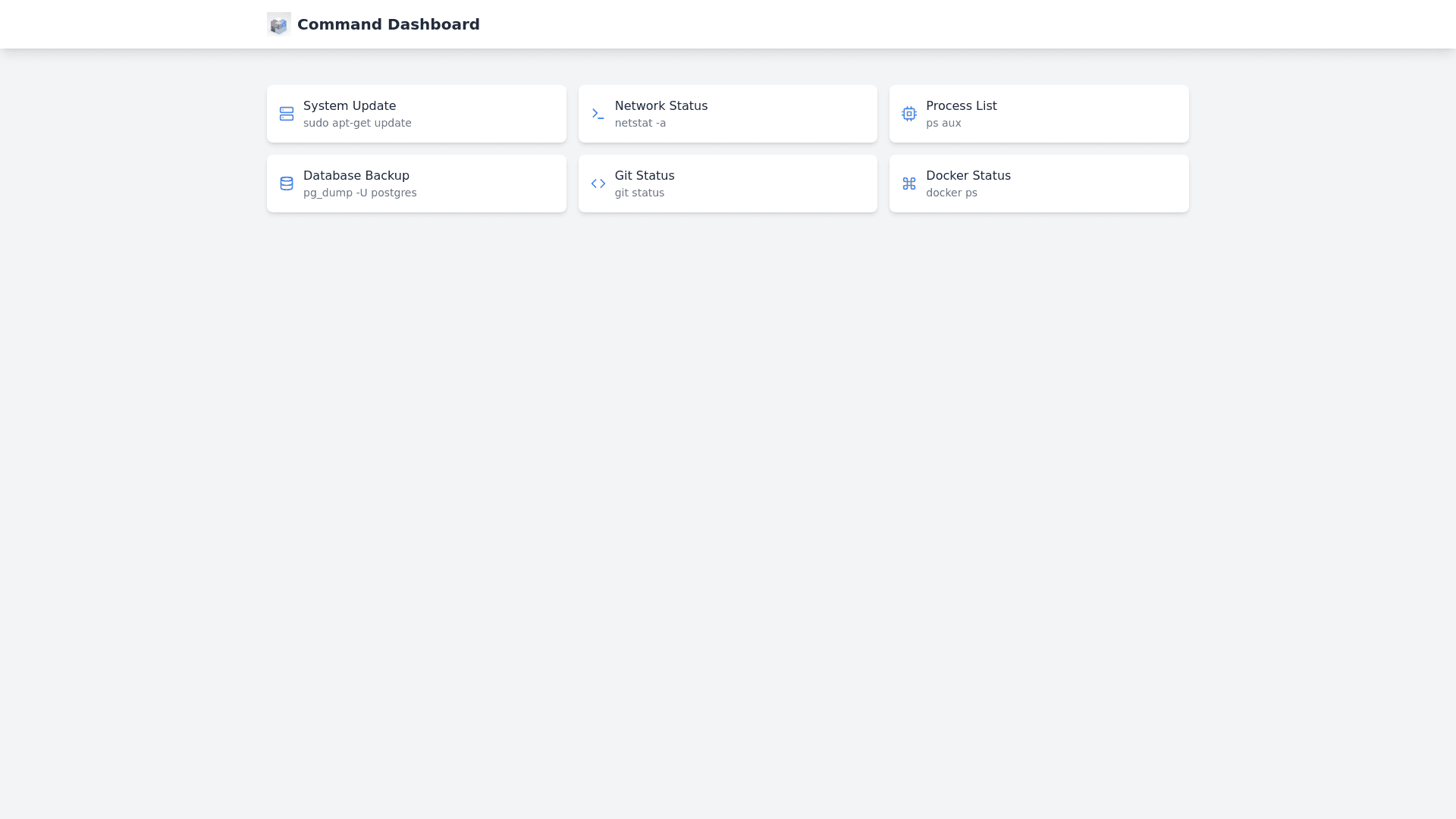
Task: Click the Command Dashboard logo image
Action: pos(279,24)
